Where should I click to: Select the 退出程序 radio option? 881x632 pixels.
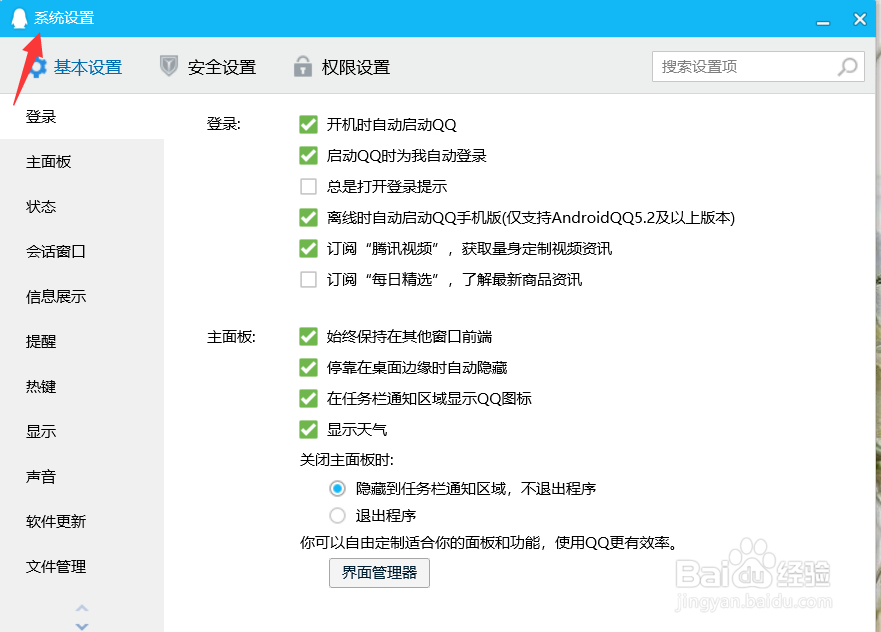pos(338,515)
